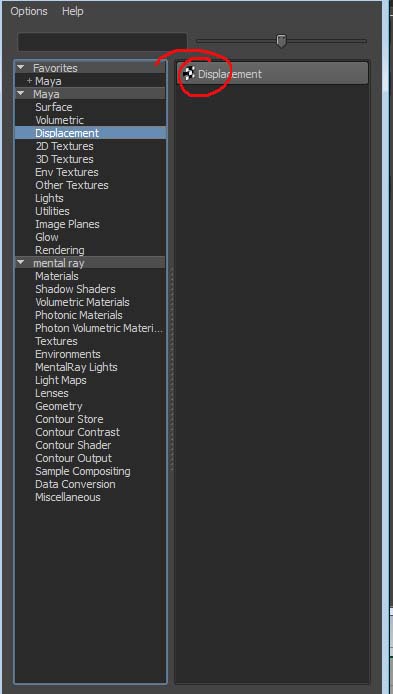Select mental ray Materials category
The height and width of the screenshot is (694, 393).
pos(57,276)
